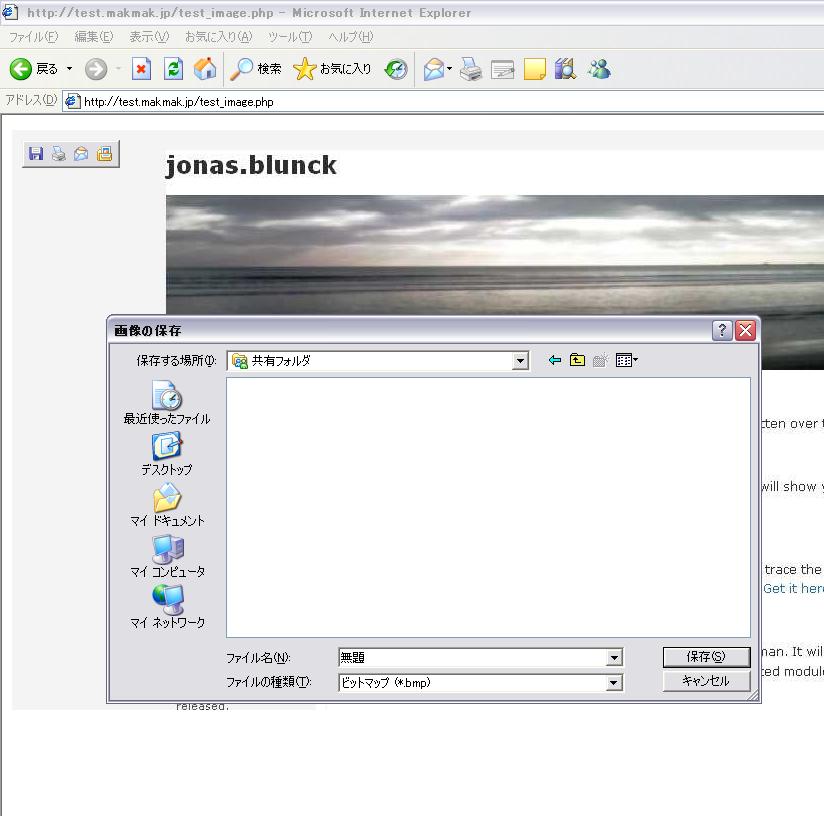Select 最近使ったファイル in the places bar
Screen dimensions: 824x816
pyautogui.click(x=167, y=403)
